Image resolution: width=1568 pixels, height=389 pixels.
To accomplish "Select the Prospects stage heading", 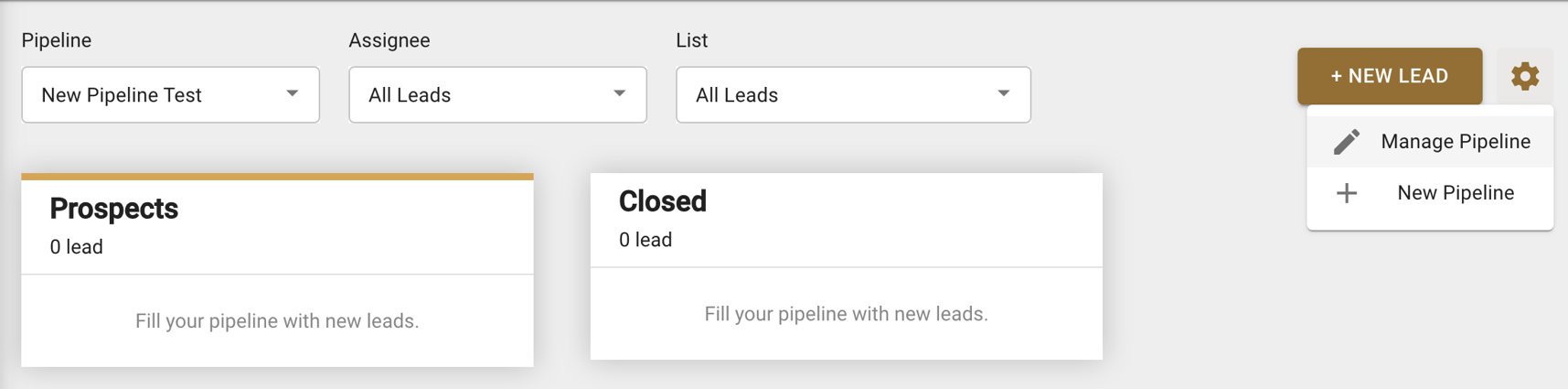I will tap(114, 209).
